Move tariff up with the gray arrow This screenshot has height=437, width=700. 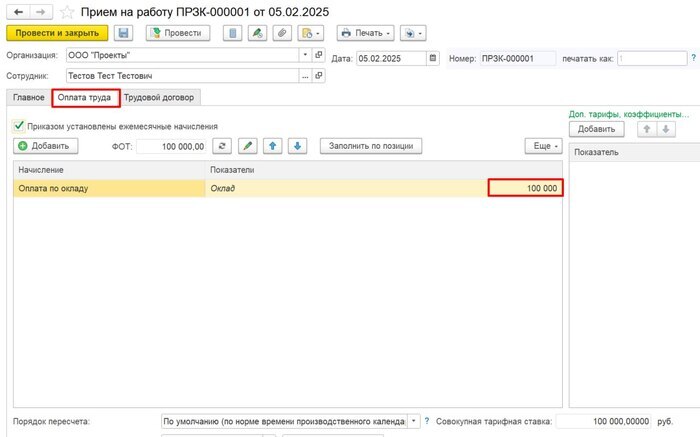pos(646,129)
